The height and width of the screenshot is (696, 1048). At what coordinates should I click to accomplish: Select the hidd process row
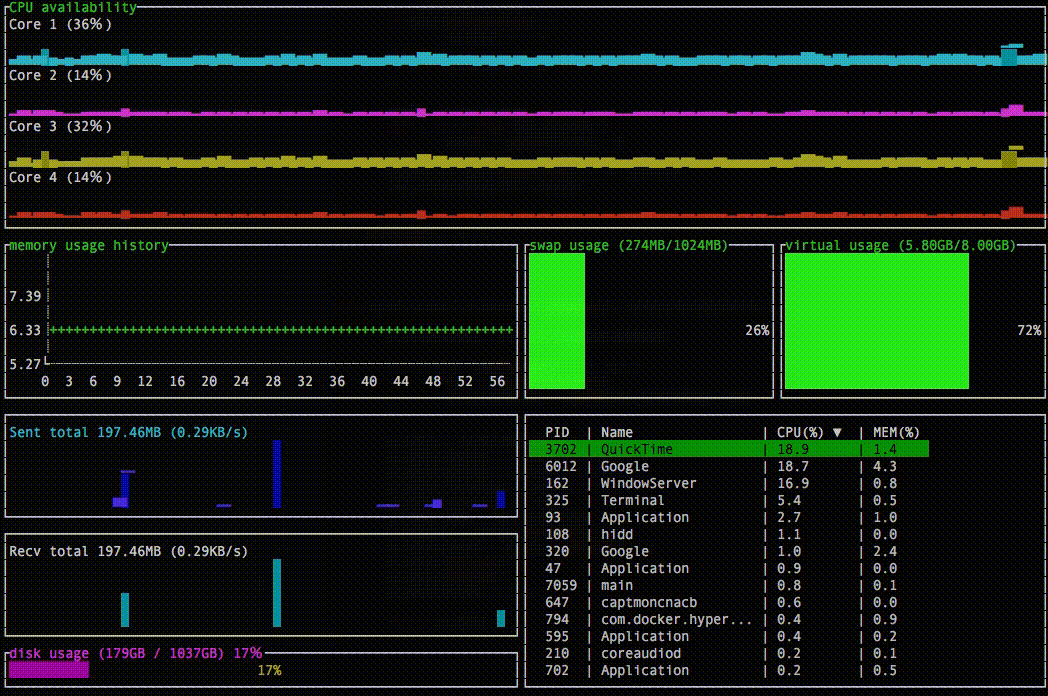pos(616,535)
